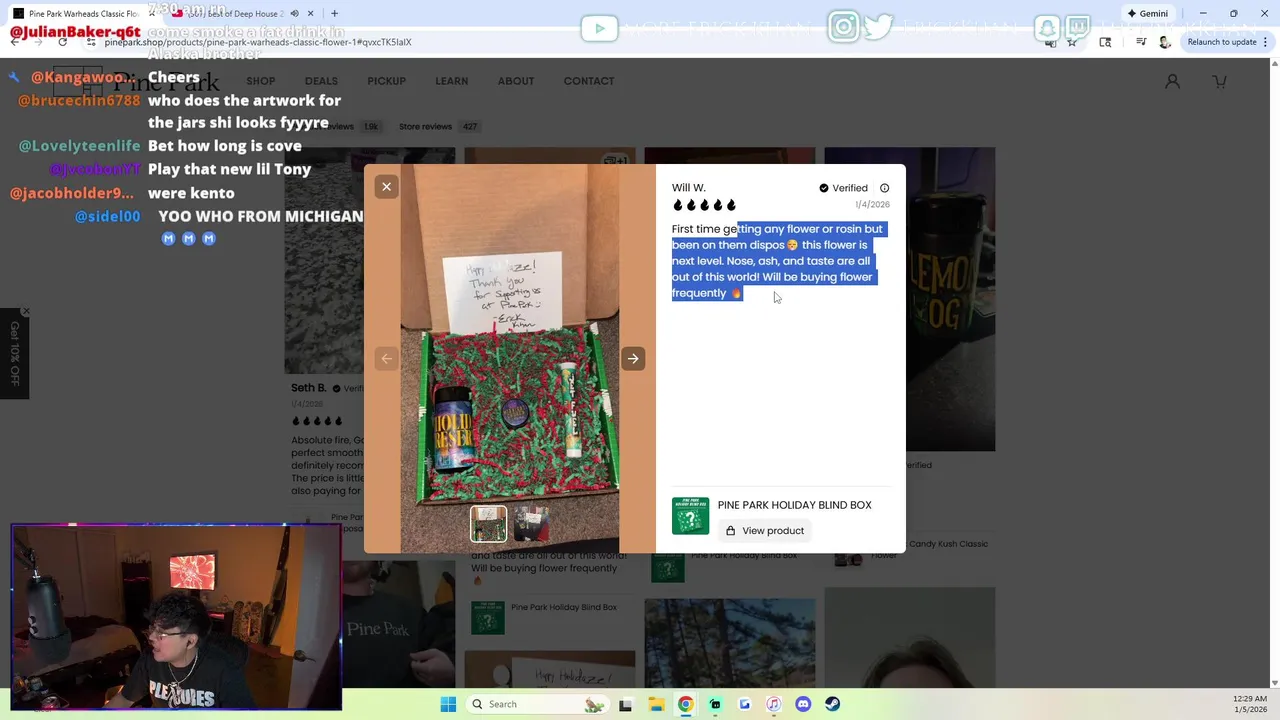
Task: Click the Chrome taskbar icon
Action: click(x=685, y=704)
